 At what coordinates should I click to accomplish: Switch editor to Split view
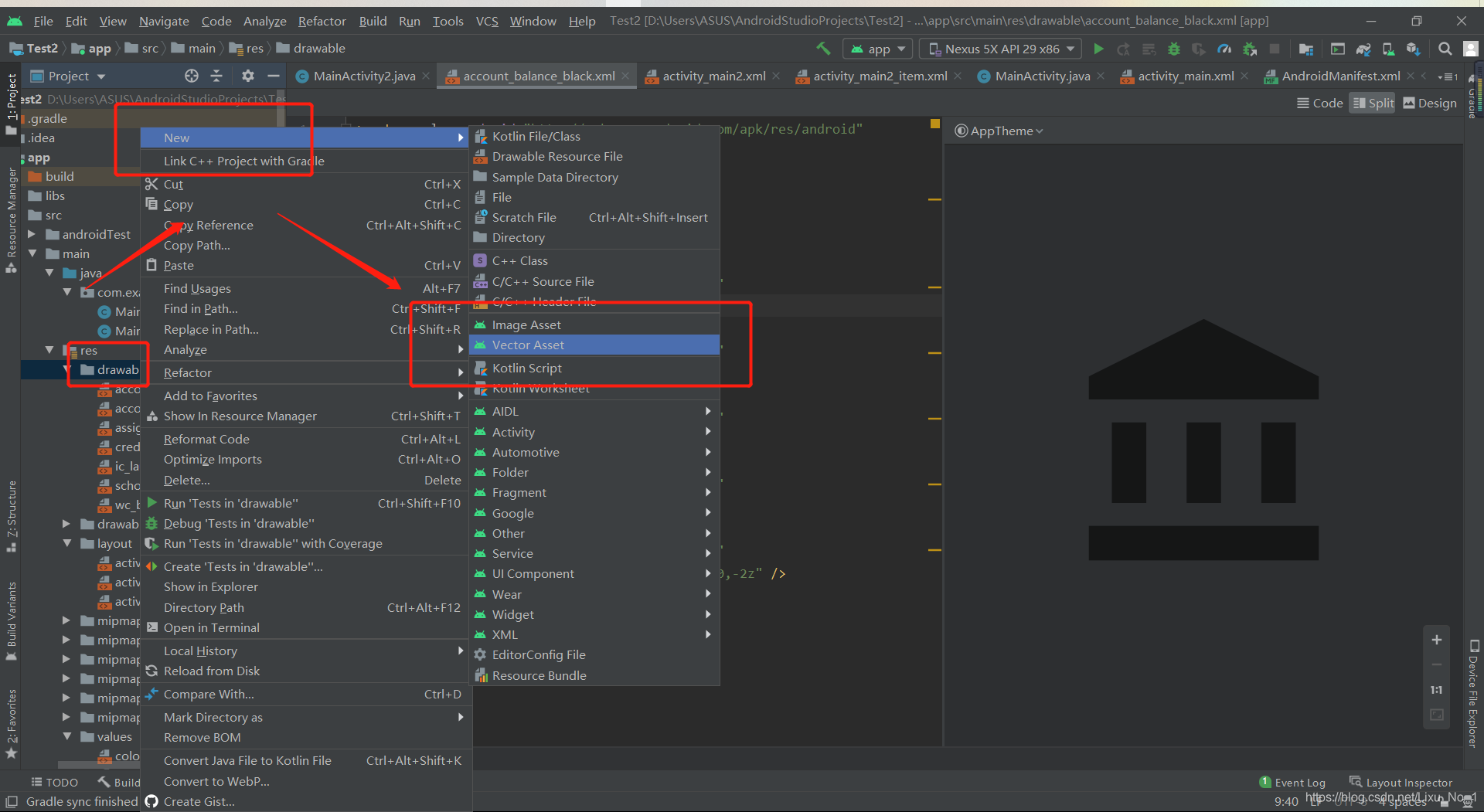[x=1373, y=103]
